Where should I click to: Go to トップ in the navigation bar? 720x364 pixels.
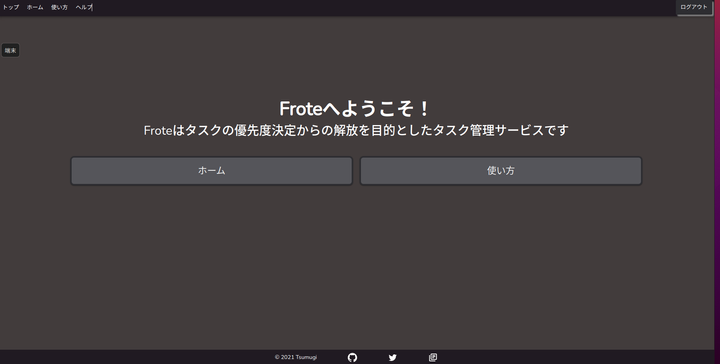(x=11, y=7)
